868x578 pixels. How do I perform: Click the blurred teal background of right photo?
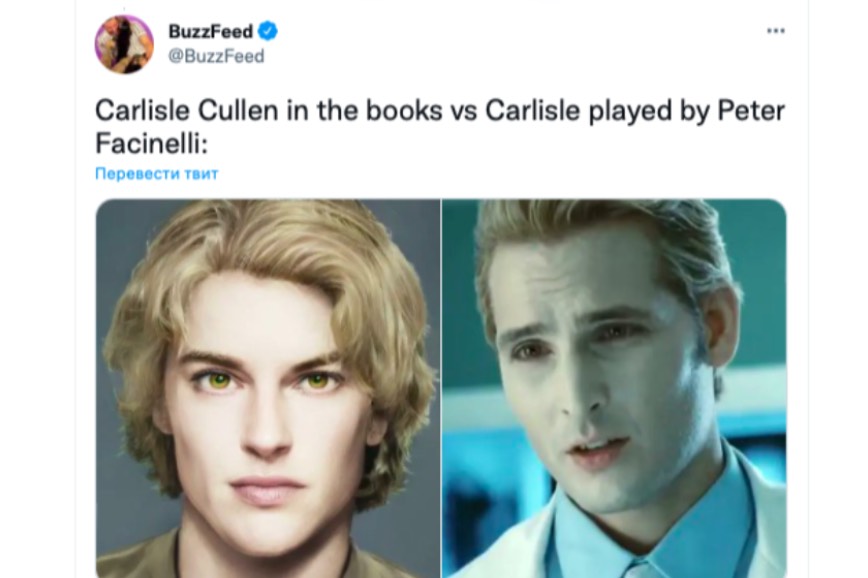758,310
